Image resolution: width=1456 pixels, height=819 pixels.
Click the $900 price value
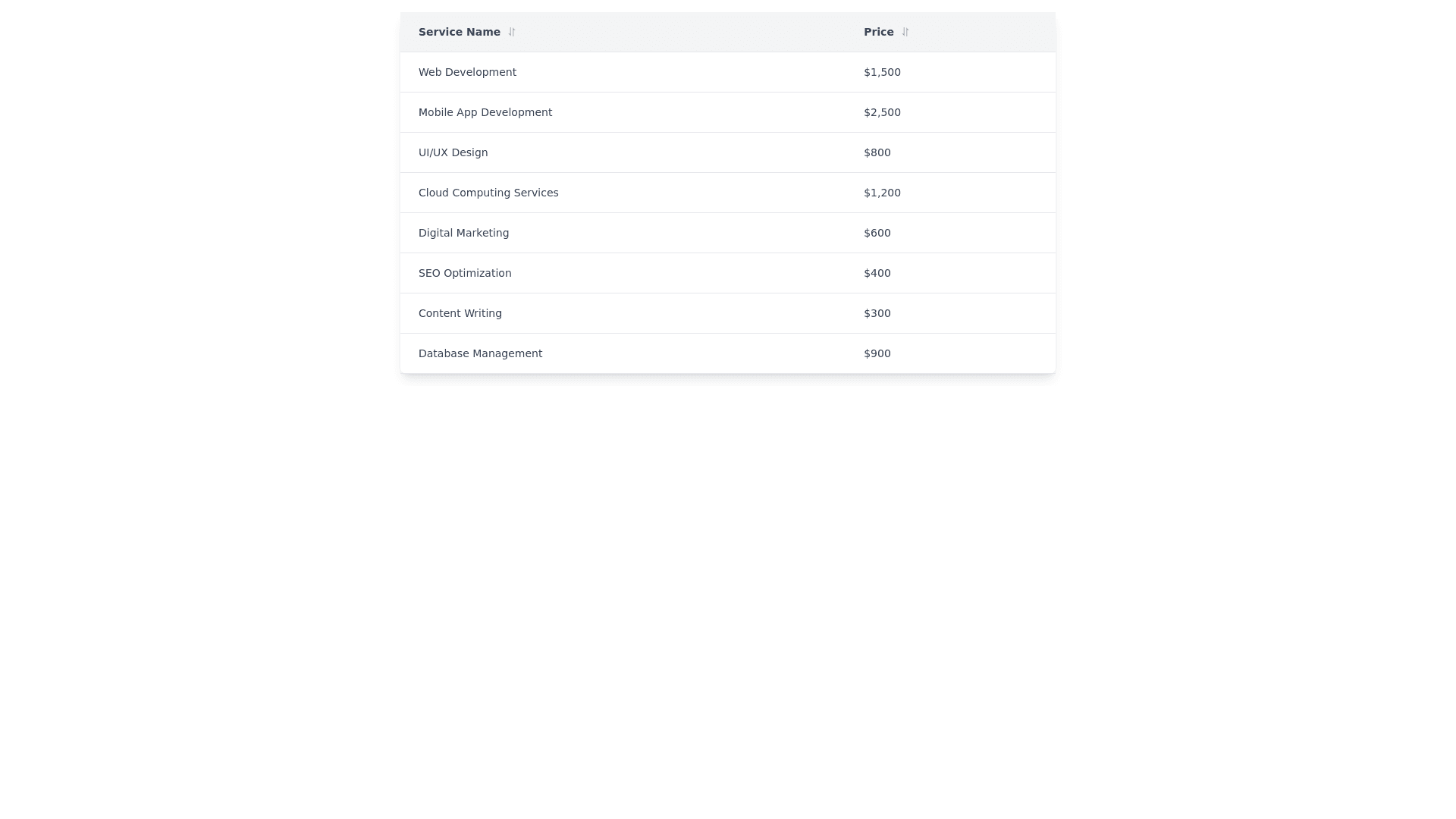[x=877, y=353]
